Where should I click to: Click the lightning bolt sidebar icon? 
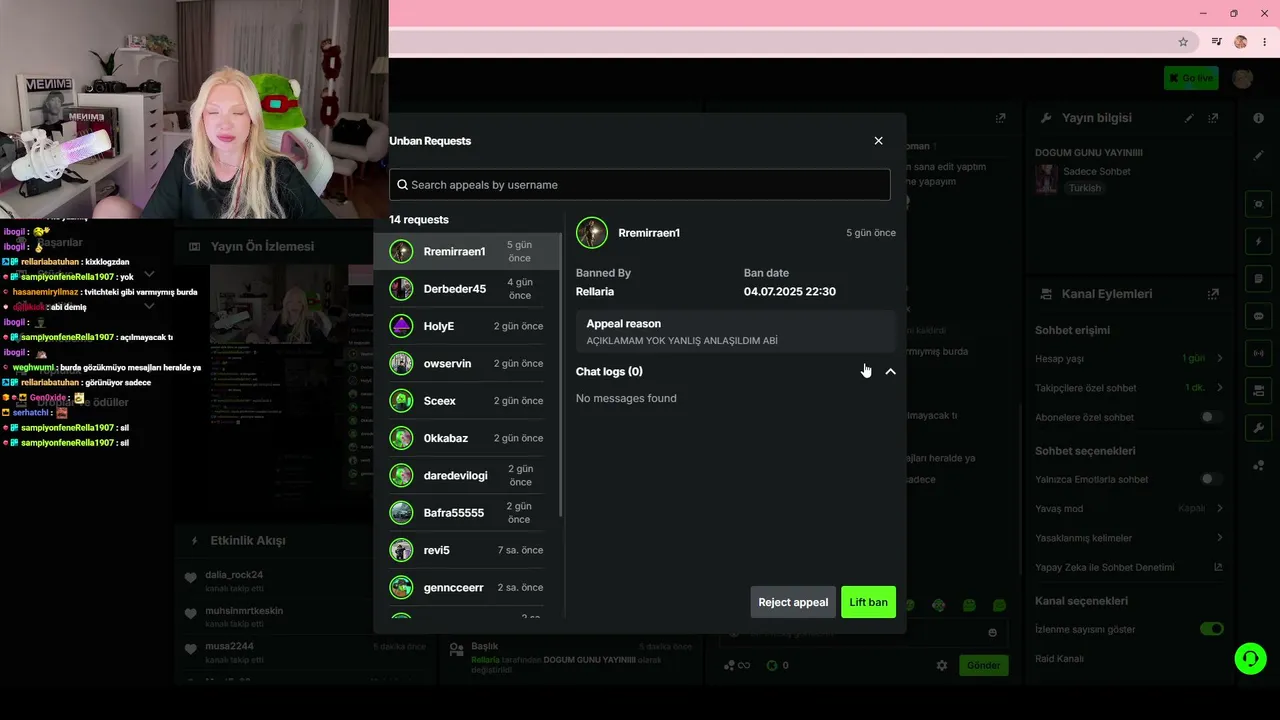pyautogui.click(x=1259, y=242)
